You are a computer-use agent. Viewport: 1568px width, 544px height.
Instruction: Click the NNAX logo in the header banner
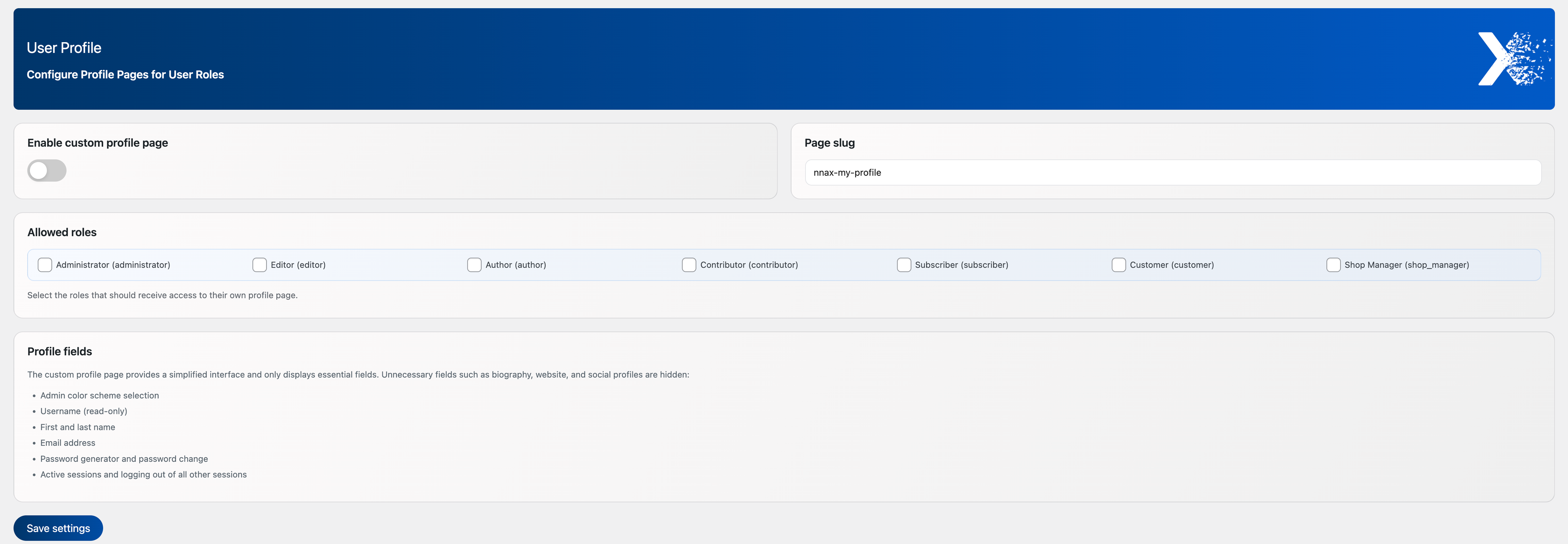pos(1515,59)
